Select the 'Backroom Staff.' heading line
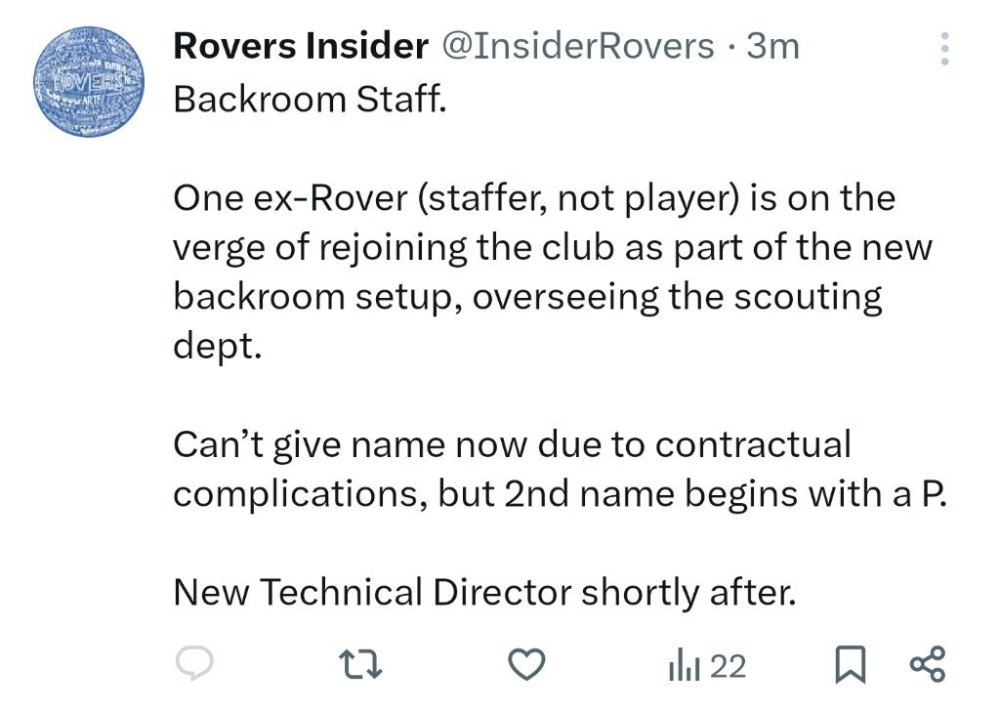The width and height of the screenshot is (1000, 712). (307, 98)
